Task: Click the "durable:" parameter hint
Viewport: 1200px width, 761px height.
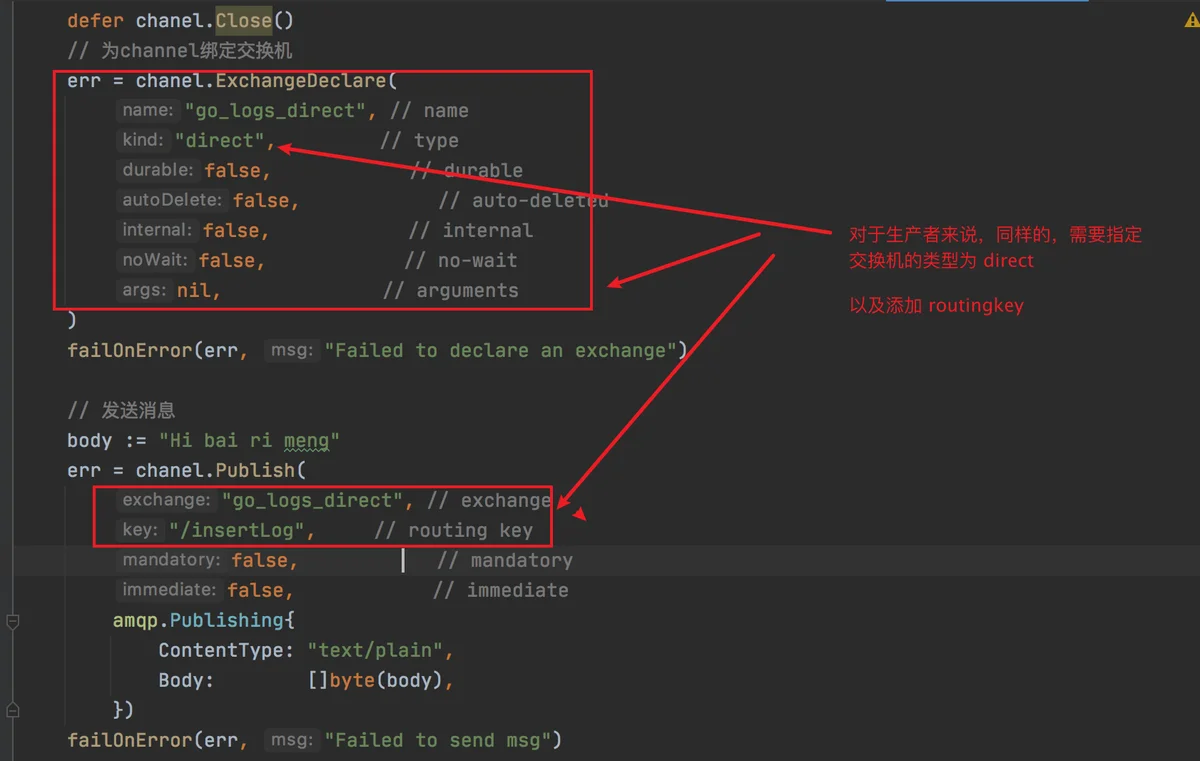Action: [157, 171]
